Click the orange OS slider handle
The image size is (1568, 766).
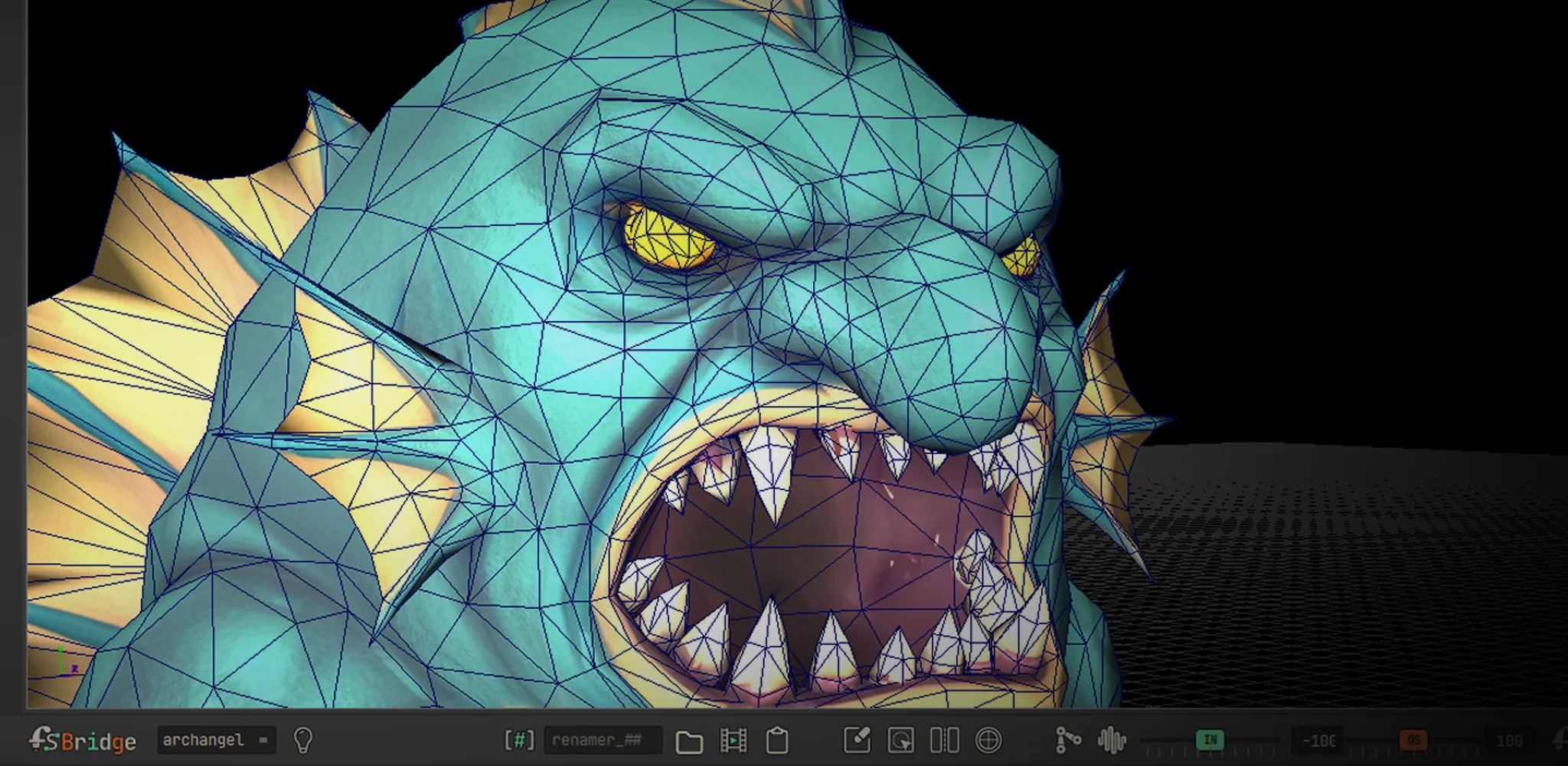tap(1413, 740)
